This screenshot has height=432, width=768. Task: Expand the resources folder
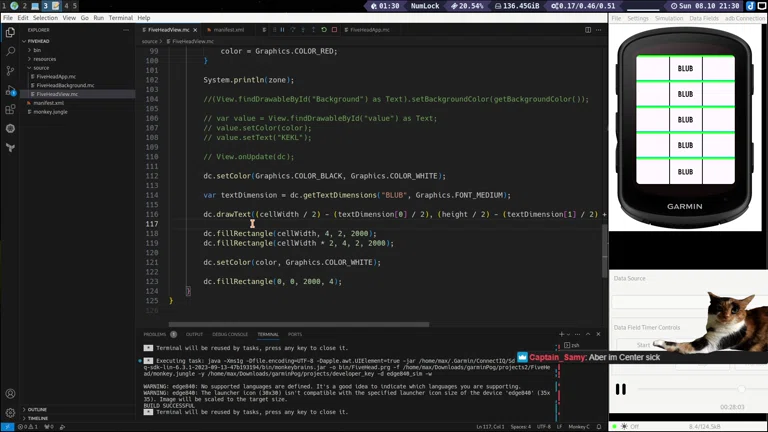click(44, 59)
